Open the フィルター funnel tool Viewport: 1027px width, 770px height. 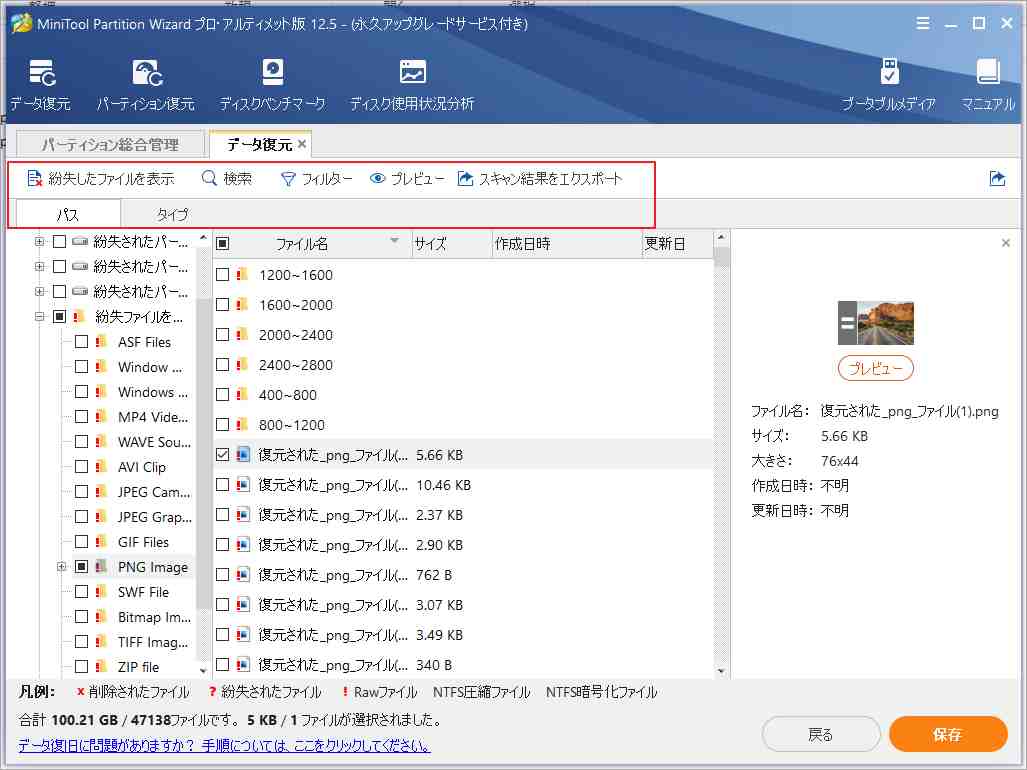[x=316, y=179]
